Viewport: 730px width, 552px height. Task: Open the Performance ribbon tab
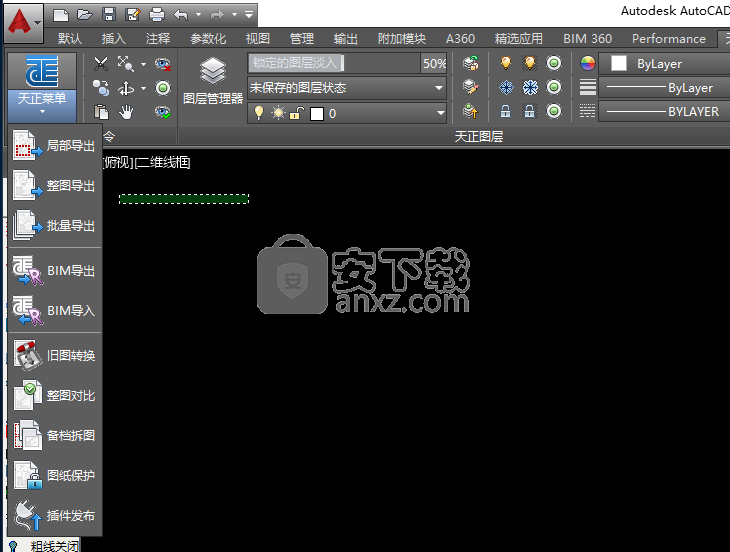pyautogui.click(x=669, y=38)
